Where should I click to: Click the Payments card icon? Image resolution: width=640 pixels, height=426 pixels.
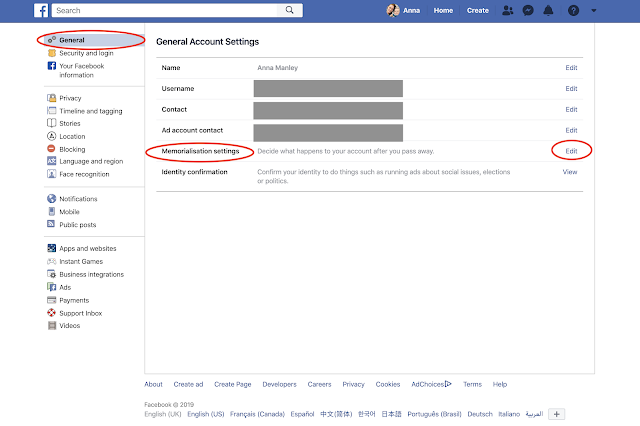(x=51, y=300)
